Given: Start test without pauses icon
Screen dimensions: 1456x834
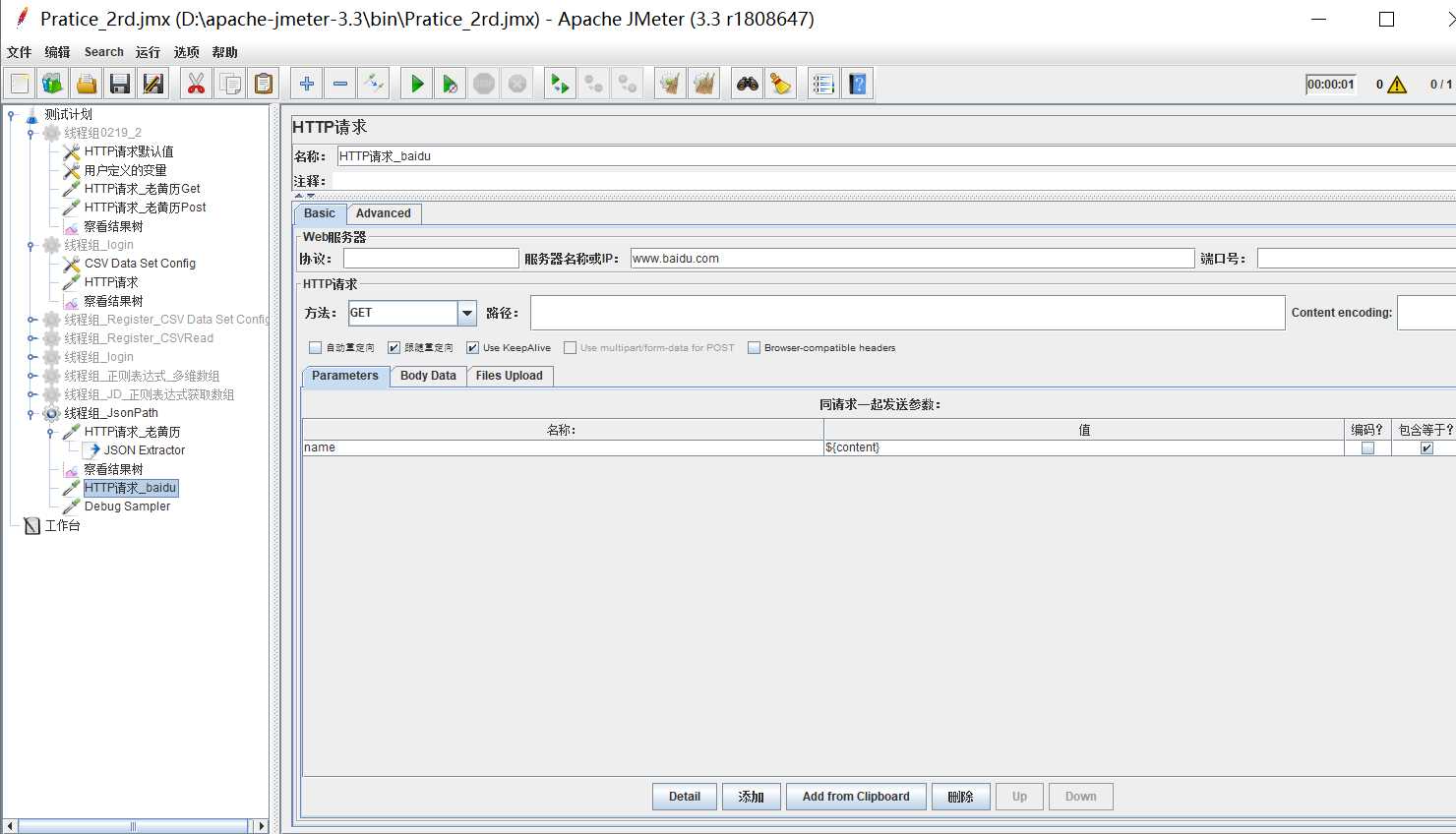Looking at the screenshot, I should pyautogui.click(x=451, y=84).
